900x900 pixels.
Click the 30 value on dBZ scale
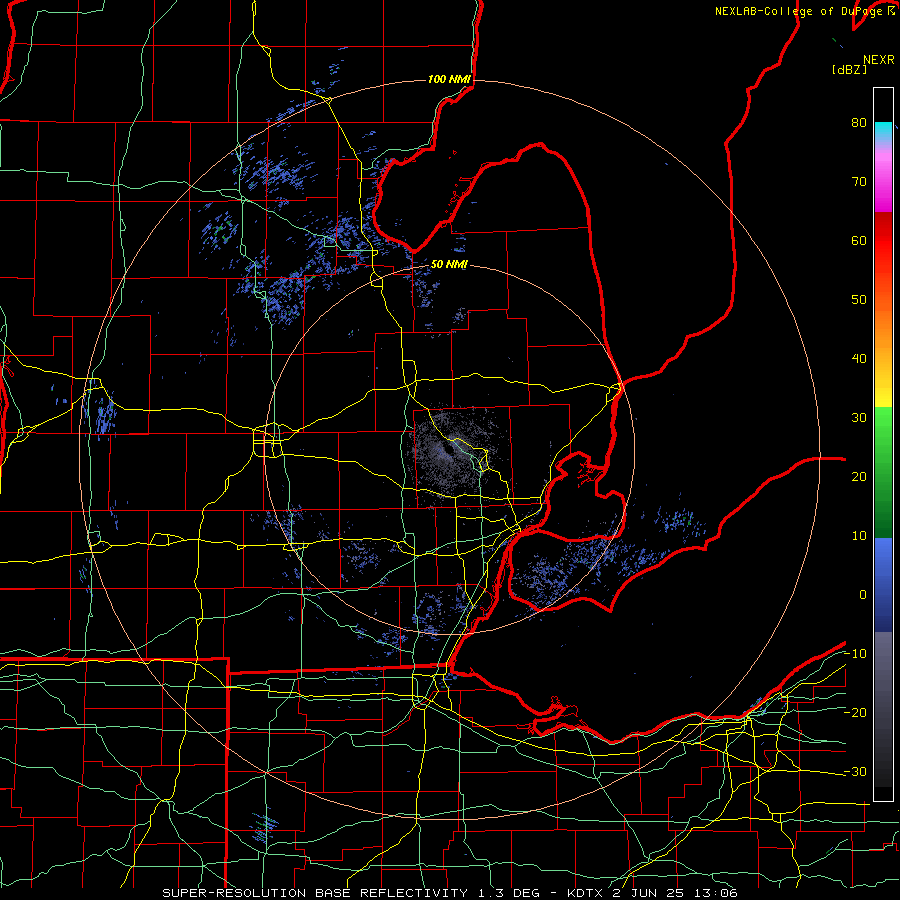(859, 418)
